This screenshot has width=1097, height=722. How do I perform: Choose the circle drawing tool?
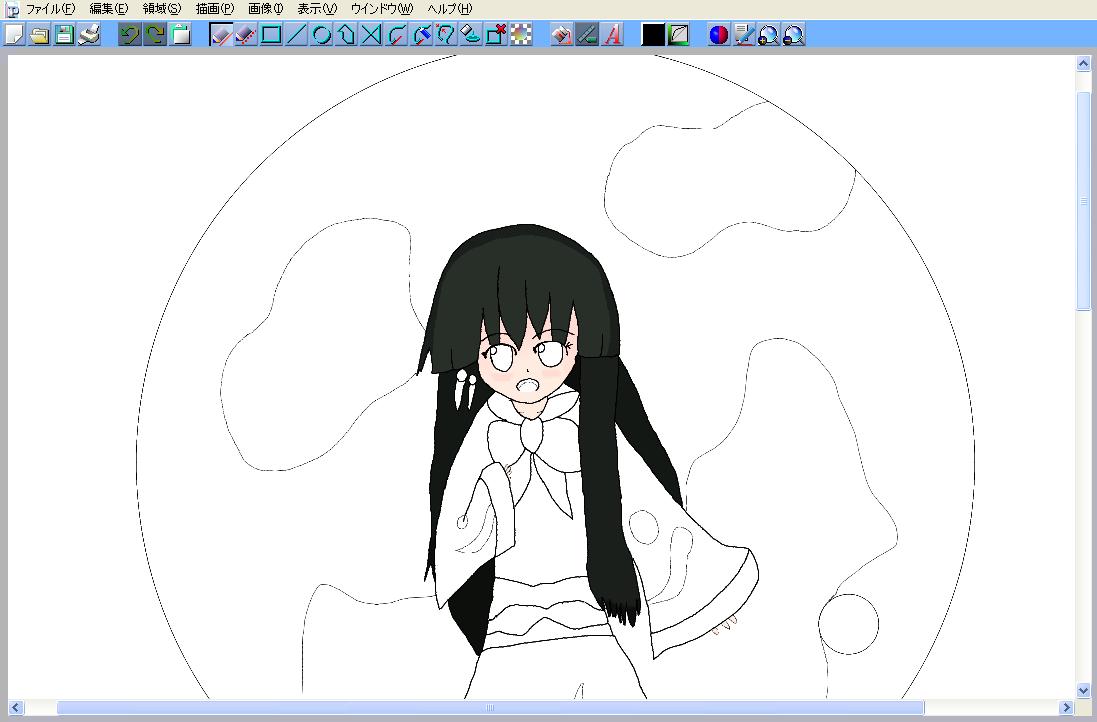tap(322, 34)
